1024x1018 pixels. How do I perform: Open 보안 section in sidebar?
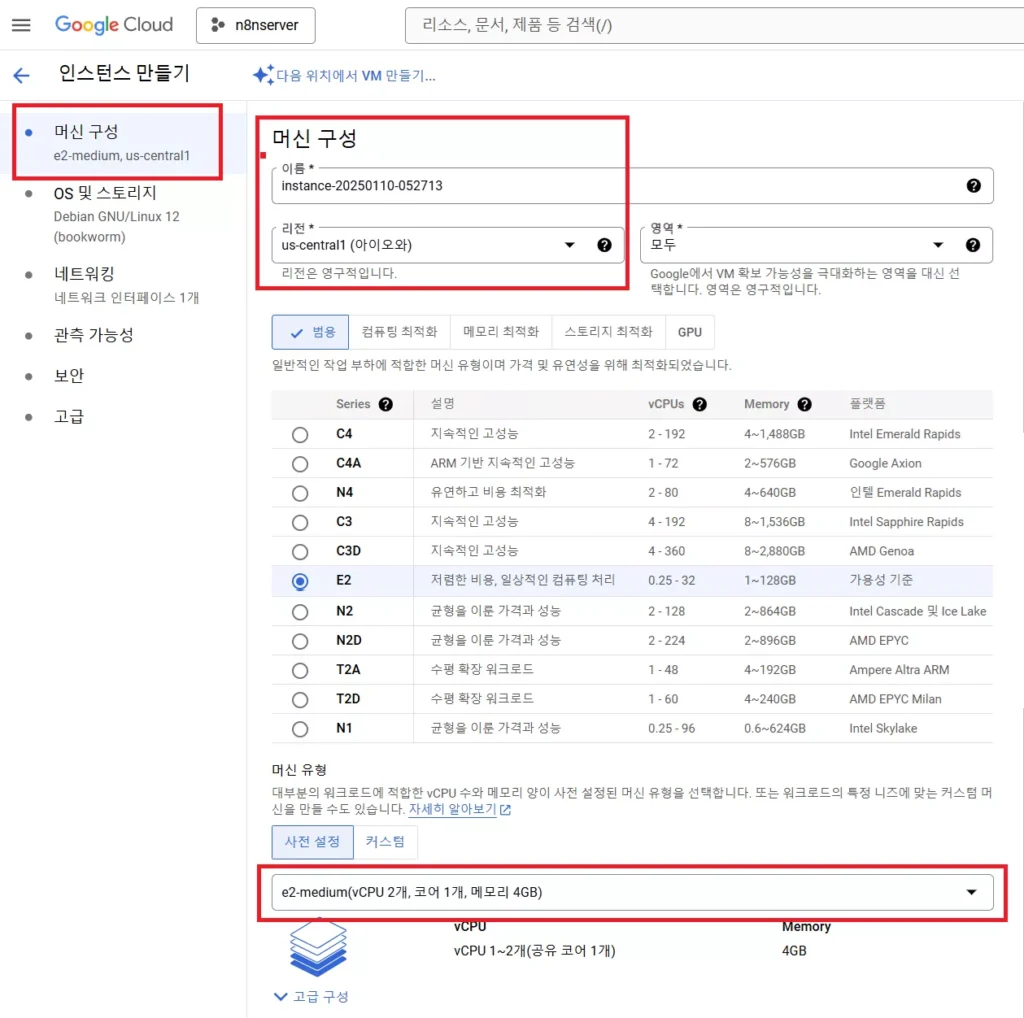pos(69,376)
